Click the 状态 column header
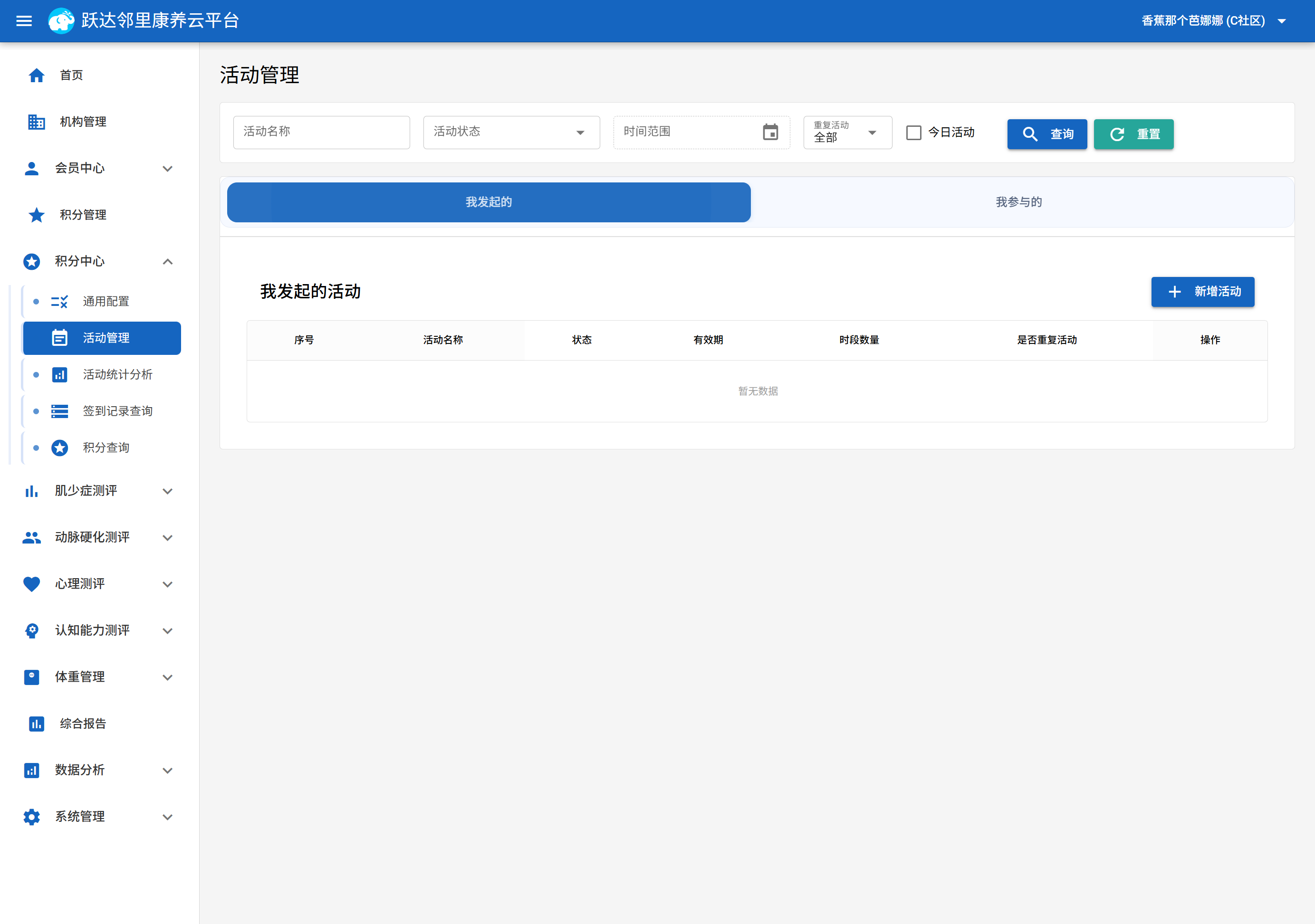1315x924 pixels. point(581,340)
